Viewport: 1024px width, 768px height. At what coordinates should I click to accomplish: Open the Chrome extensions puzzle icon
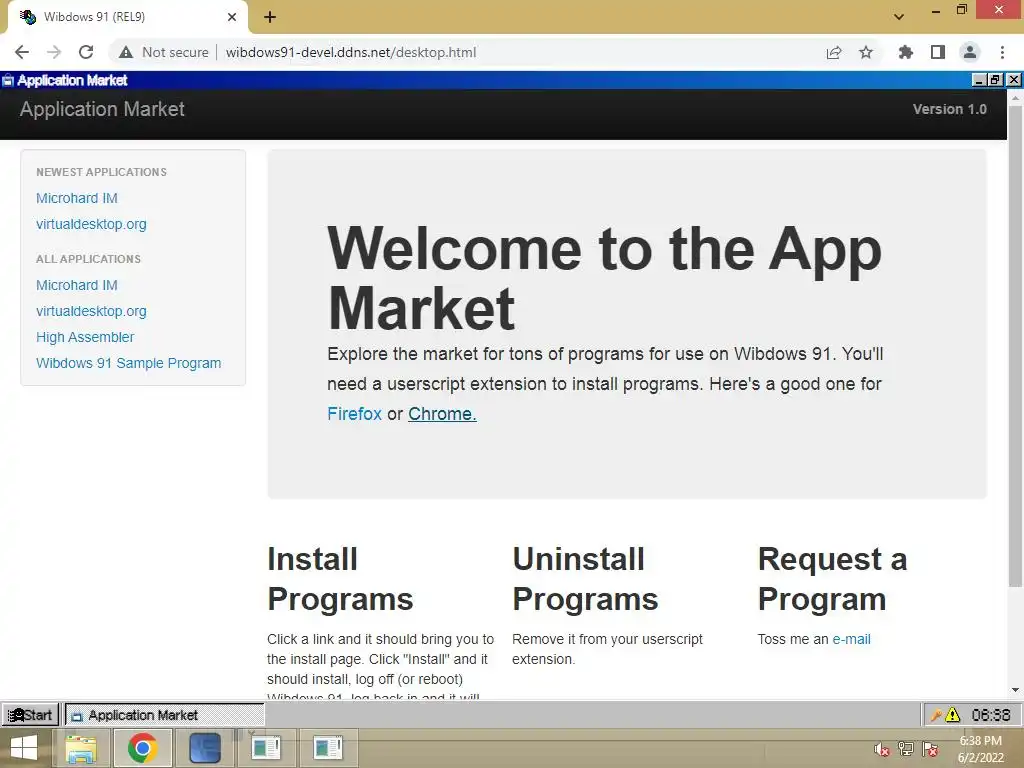point(905,52)
